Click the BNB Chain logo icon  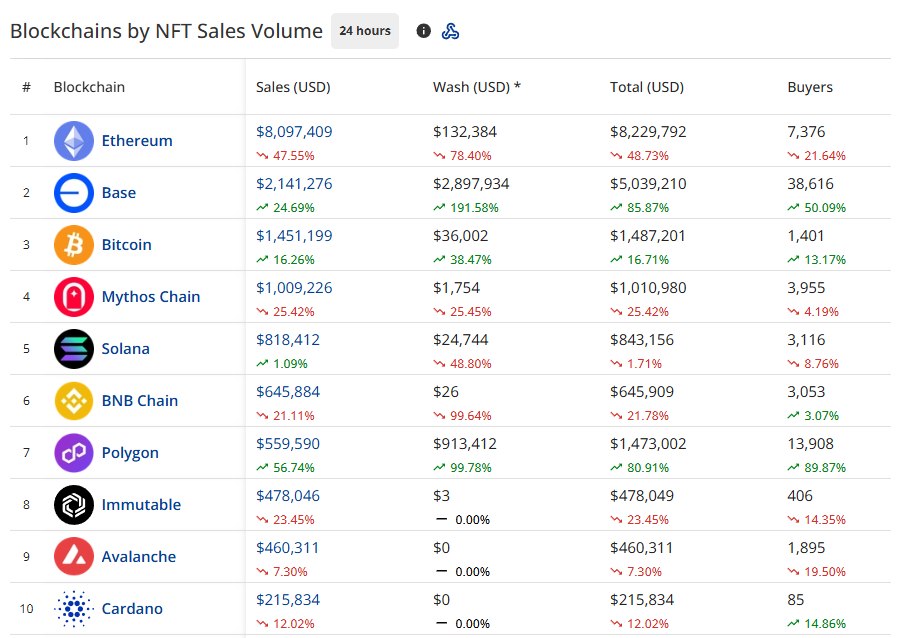73,401
